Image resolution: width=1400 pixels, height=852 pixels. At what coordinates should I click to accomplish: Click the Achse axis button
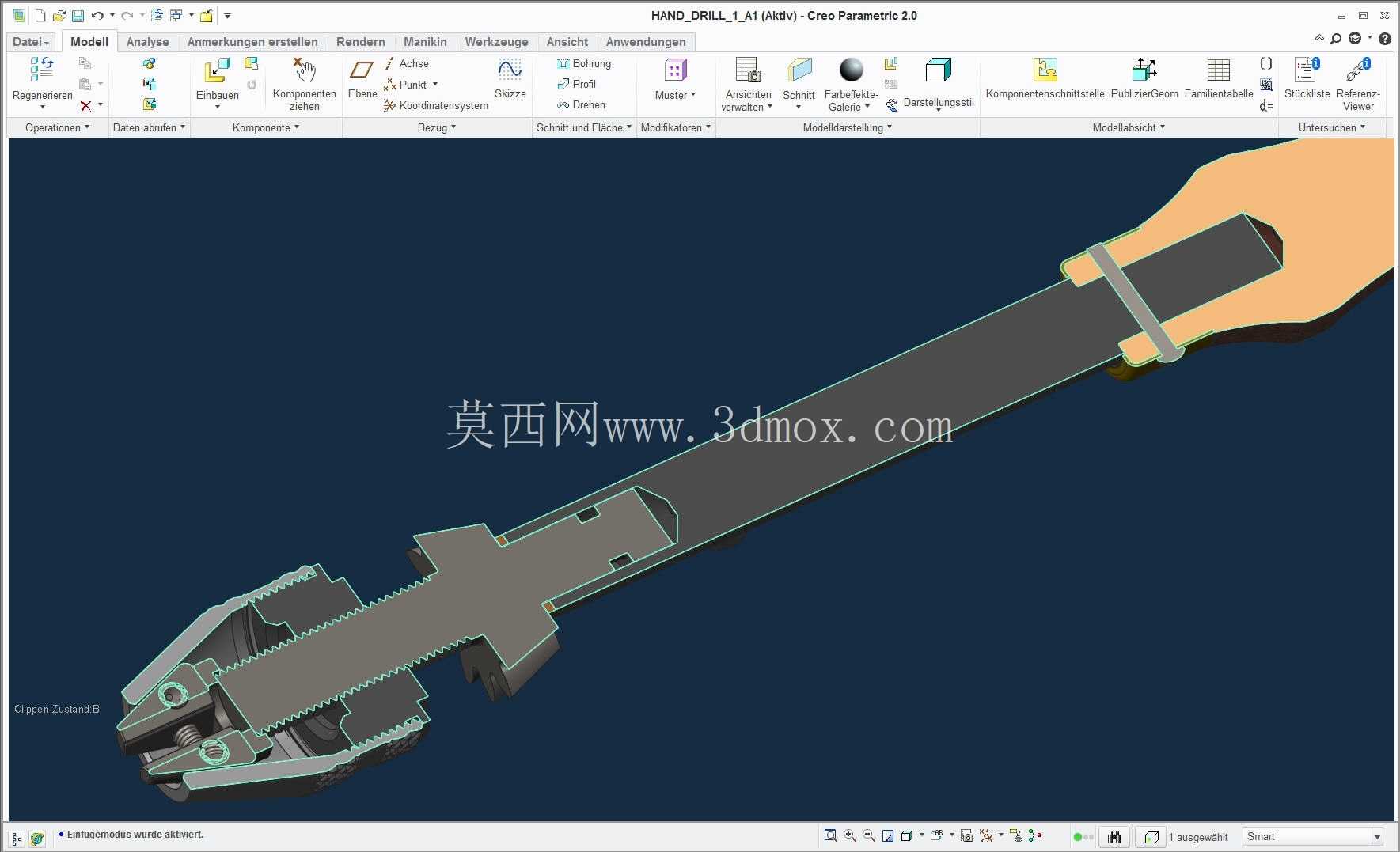[x=406, y=63]
